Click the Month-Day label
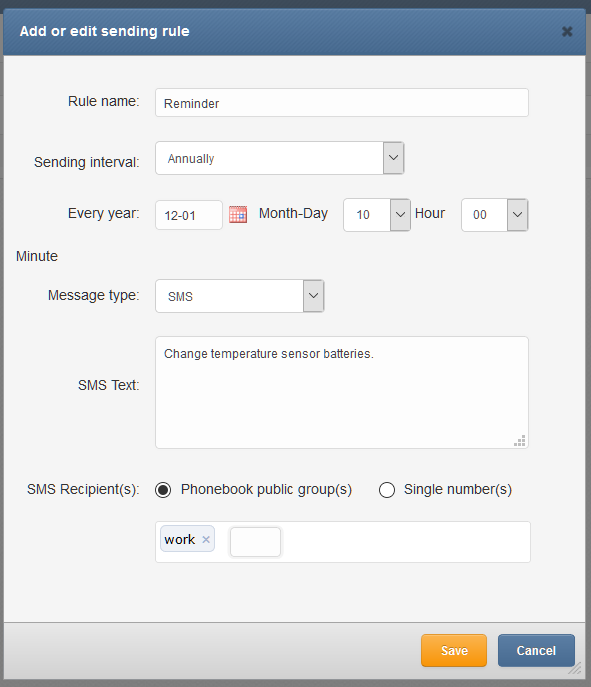The width and height of the screenshot is (591, 687). (294, 213)
